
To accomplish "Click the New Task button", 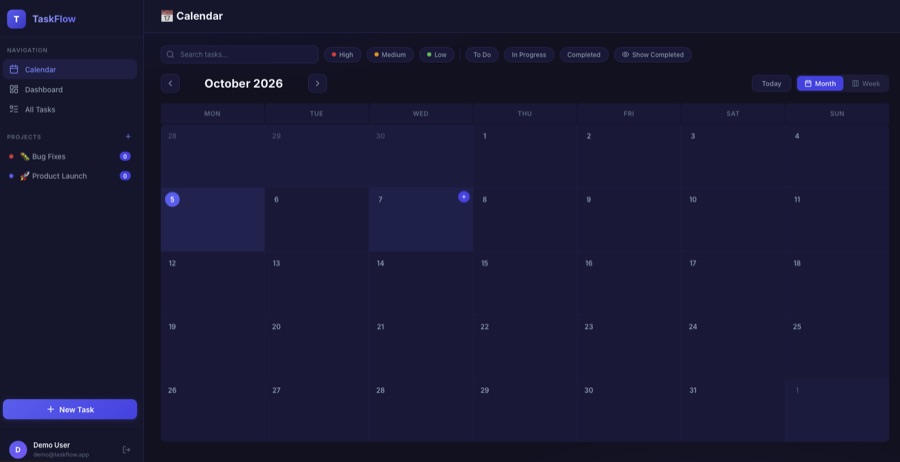I will pyautogui.click(x=70, y=409).
